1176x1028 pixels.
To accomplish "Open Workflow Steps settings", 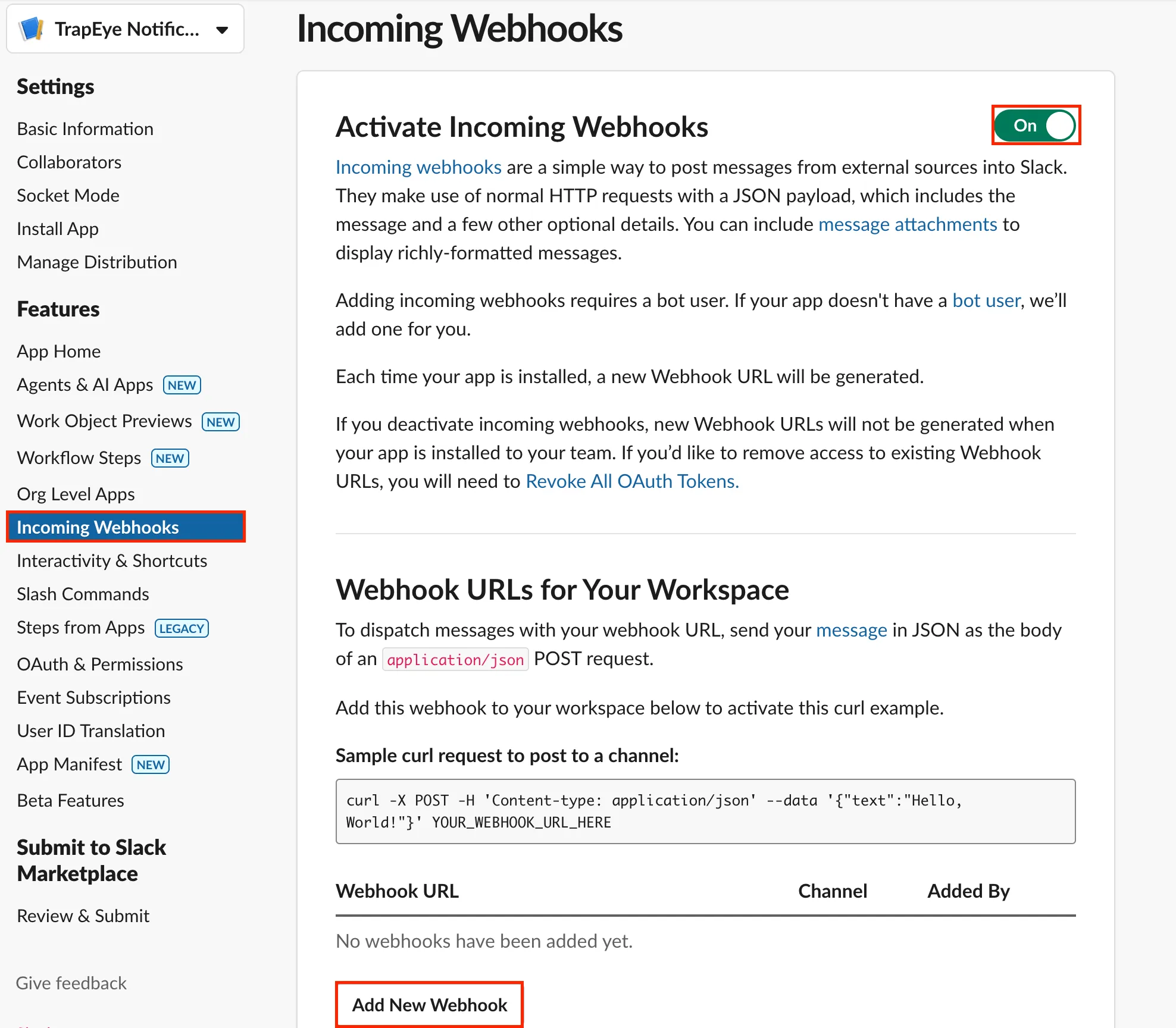I will (78, 457).
